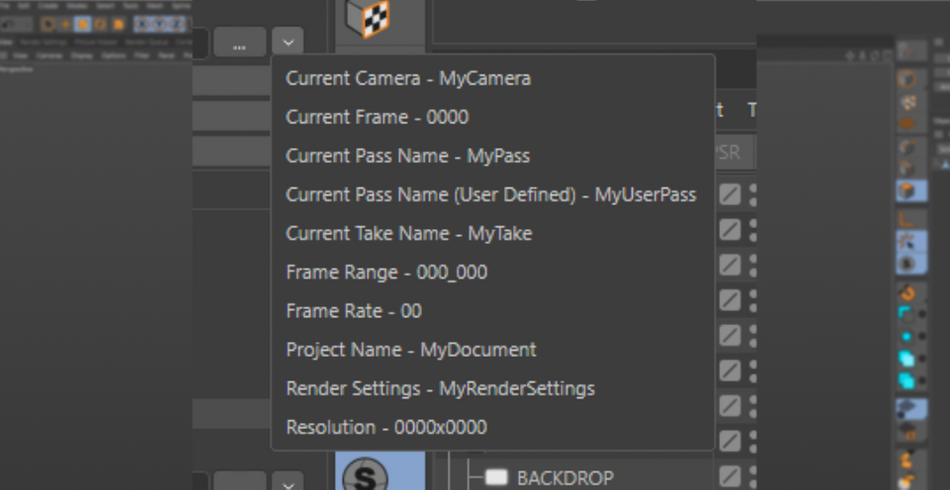The width and height of the screenshot is (950, 490).
Task: Select the checkered cube Texture mode icon
Action: 368,18
